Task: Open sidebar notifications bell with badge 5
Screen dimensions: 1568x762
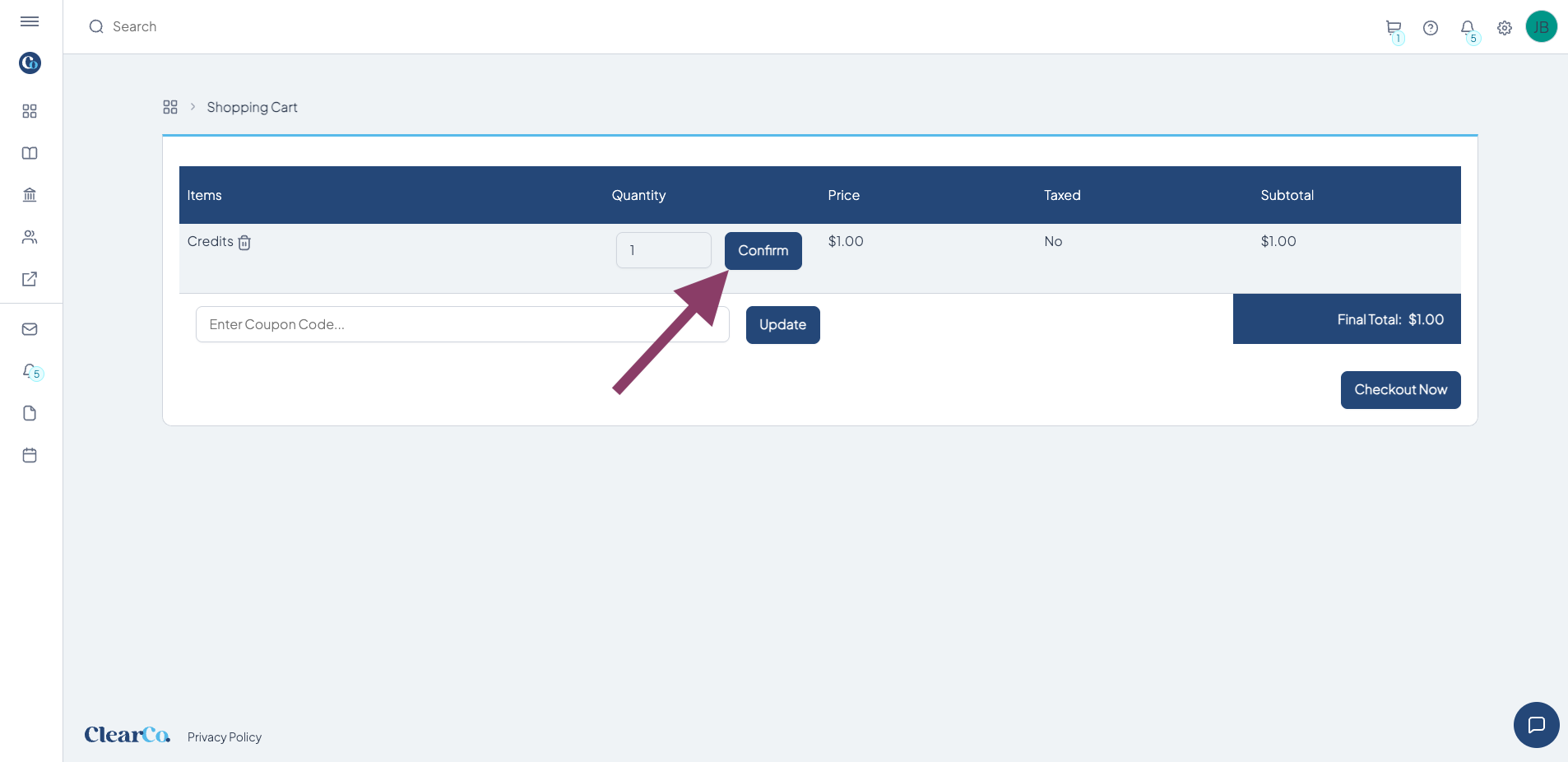Action: pos(31,371)
